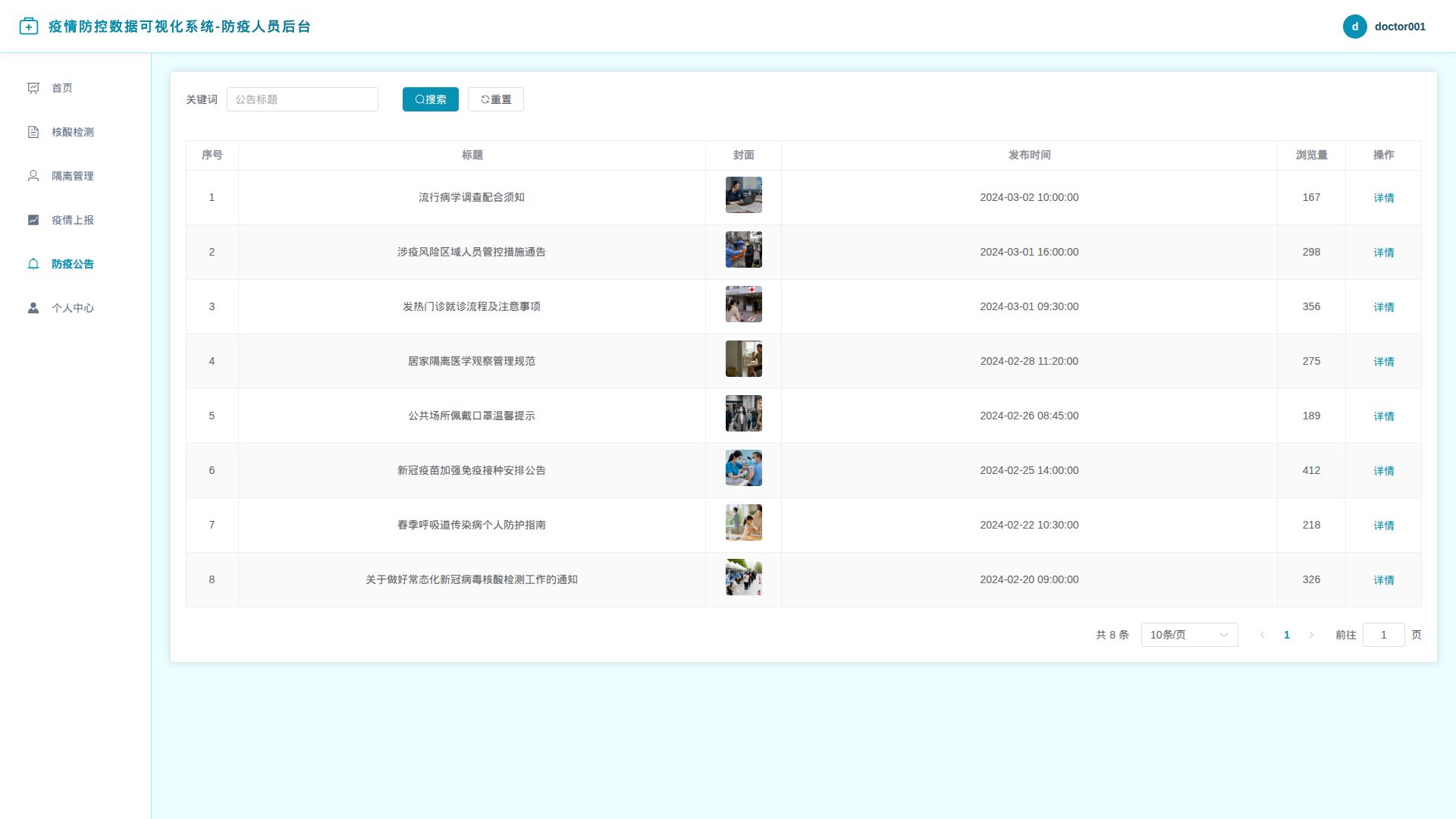Click the homepage (首页) sidebar icon

pyautogui.click(x=33, y=88)
